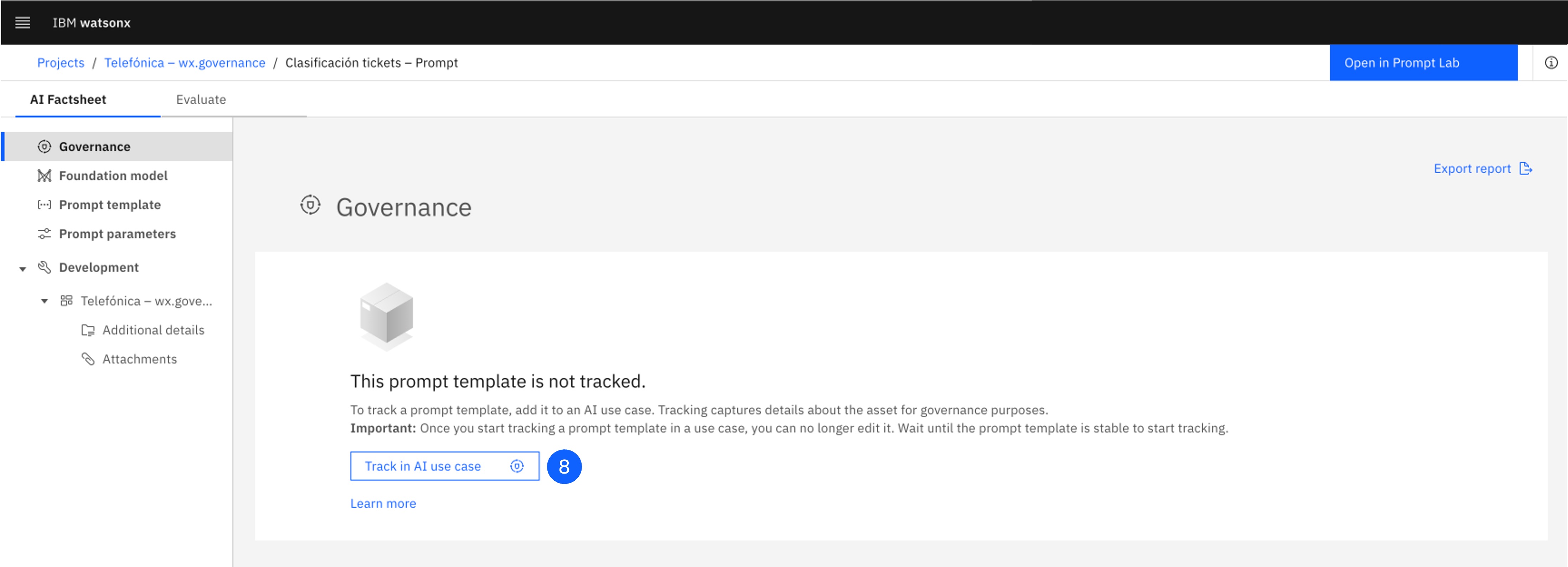Click the Development wrench icon
The image size is (1568, 567).
pyautogui.click(x=45, y=267)
